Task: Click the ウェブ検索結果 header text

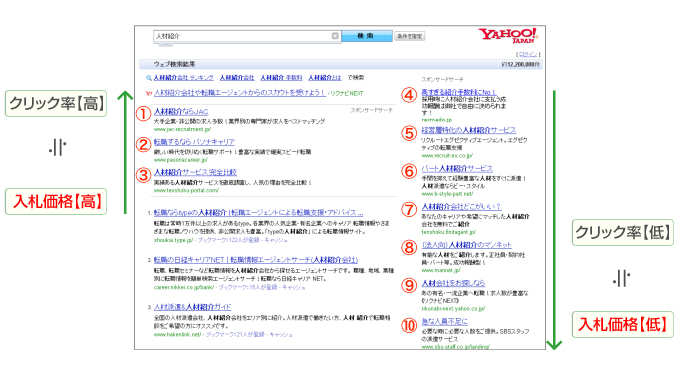Action: click(174, 64)
